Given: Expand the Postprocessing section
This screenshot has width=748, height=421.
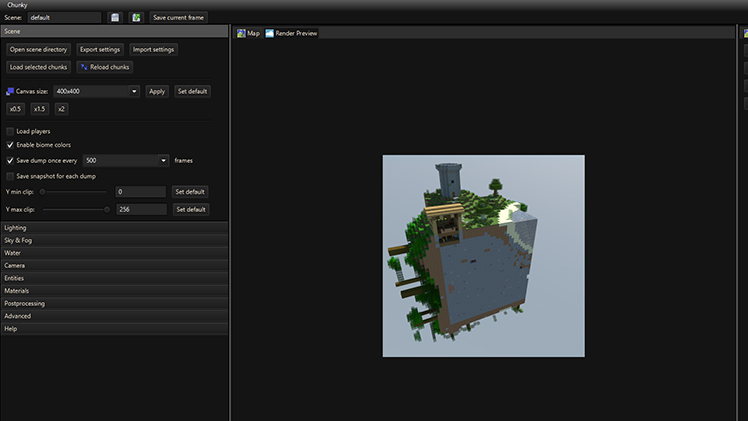Looking at the screenshot, I should click(114, 303).
